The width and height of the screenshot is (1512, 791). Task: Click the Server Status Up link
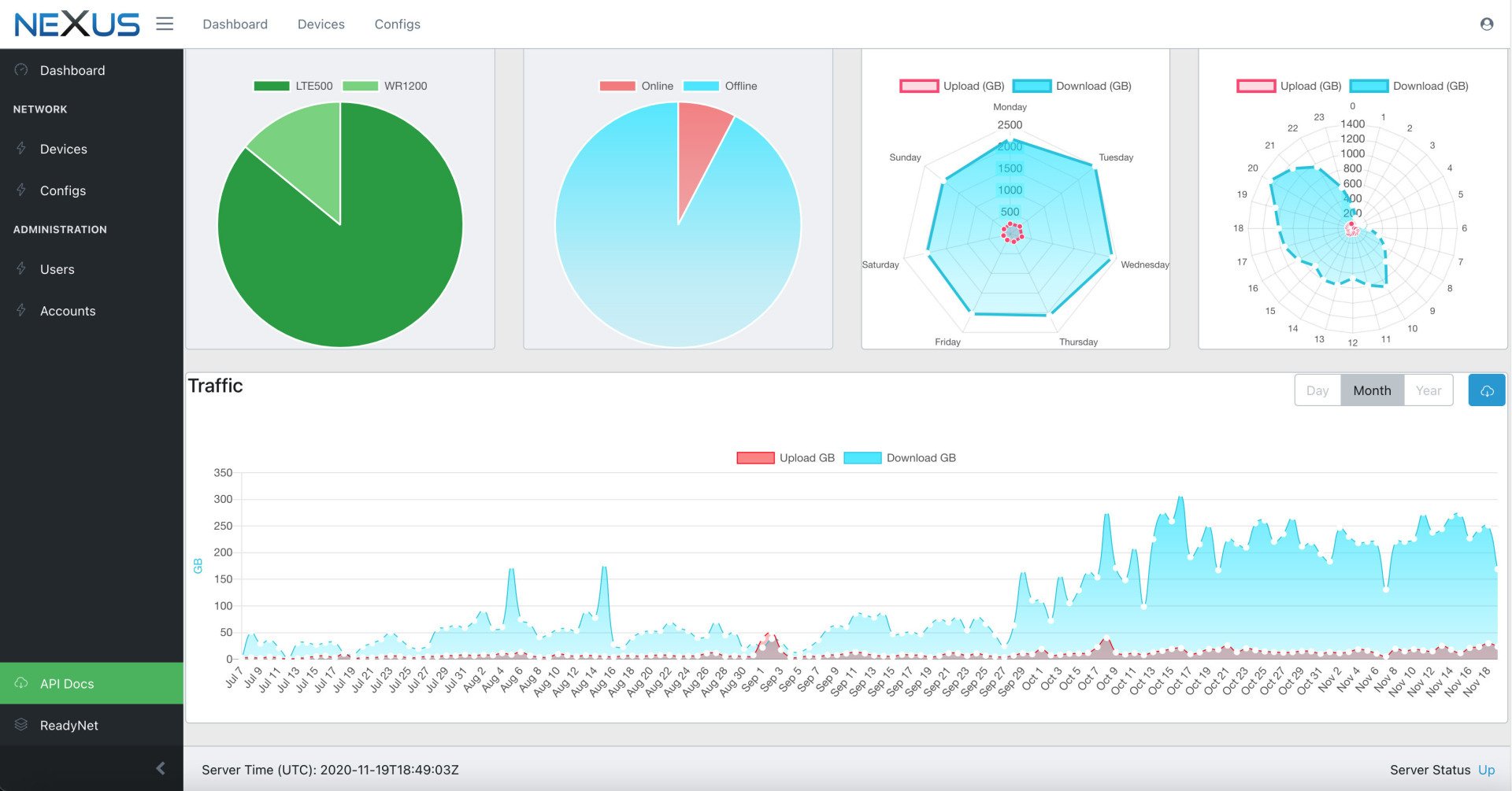[1486, 770]
